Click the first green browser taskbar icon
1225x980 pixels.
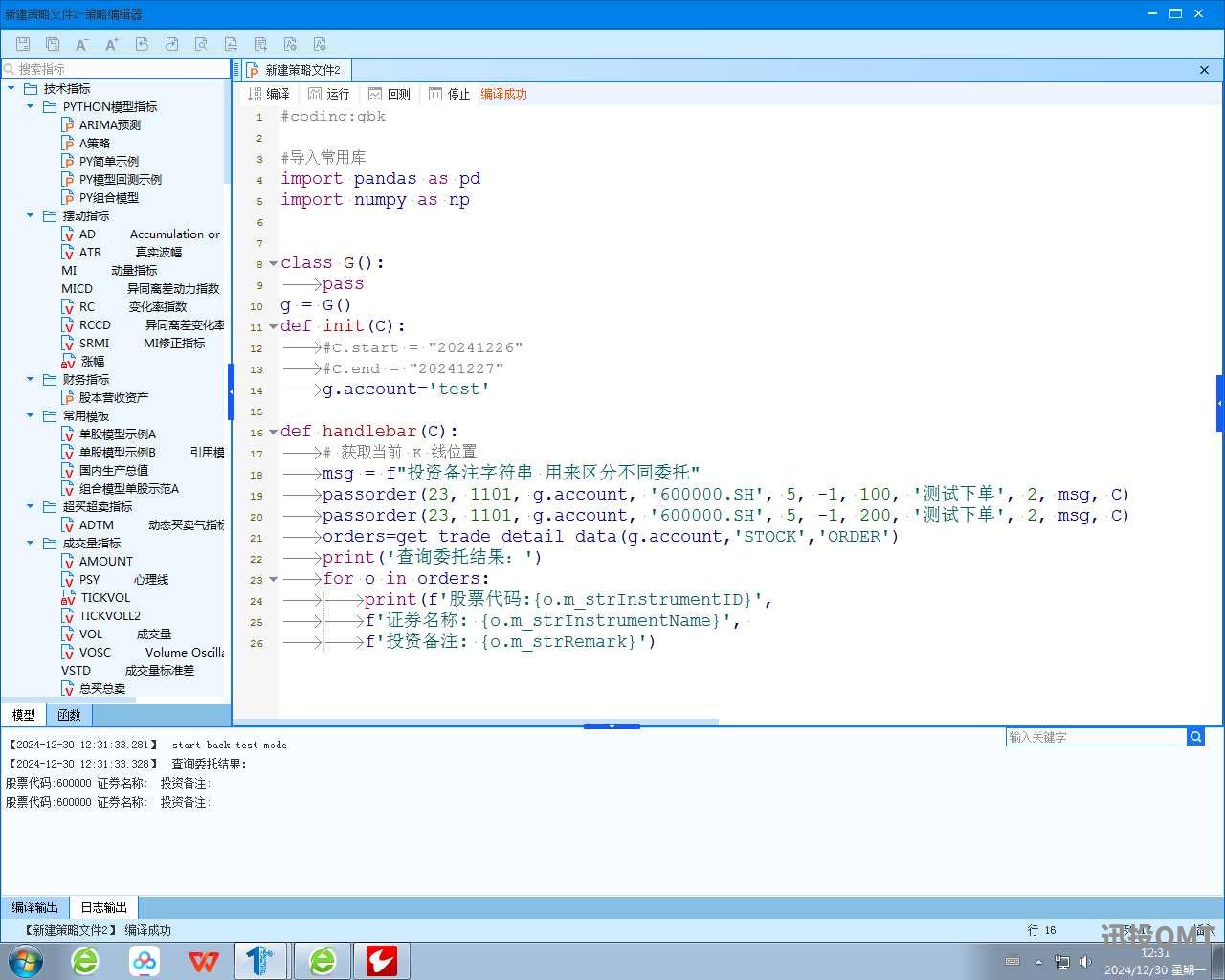(85, 960)
